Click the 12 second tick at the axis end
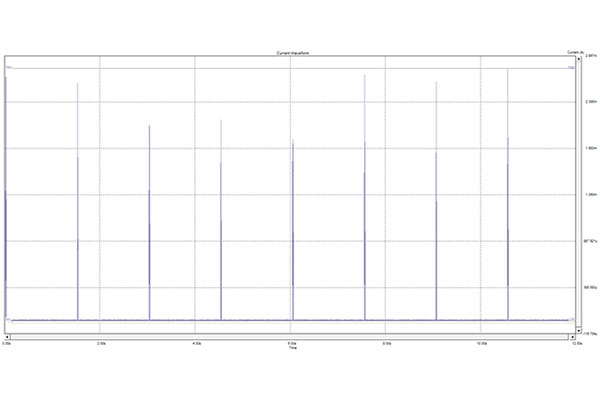 click(576, 343)
